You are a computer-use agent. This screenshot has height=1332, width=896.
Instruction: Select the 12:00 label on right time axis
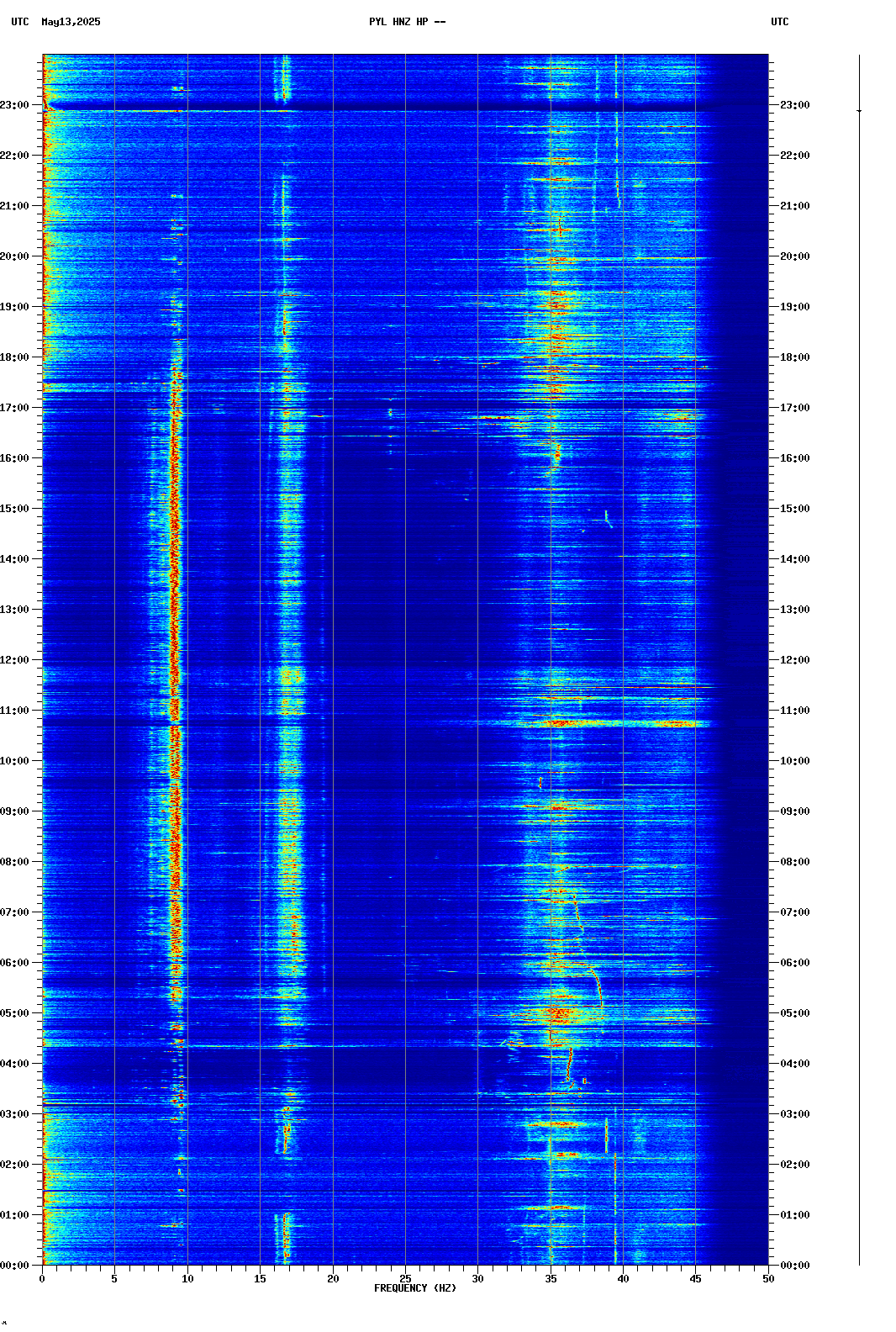coord(795,660)
